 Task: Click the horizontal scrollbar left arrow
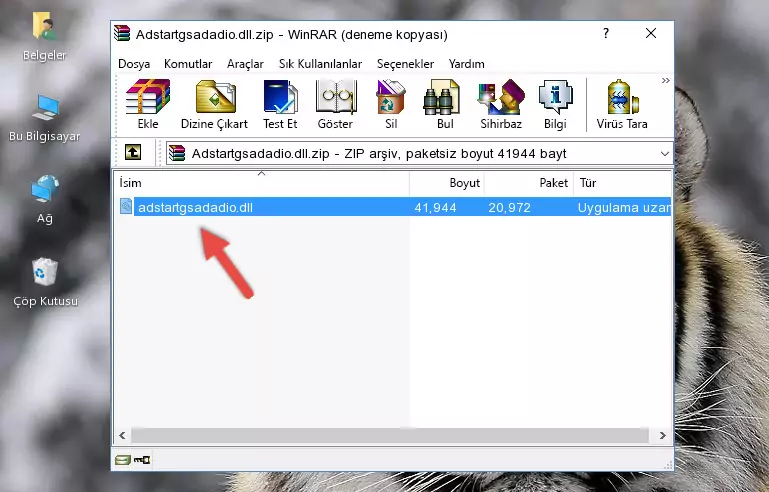pyautogui.click(x=122, y=435)
